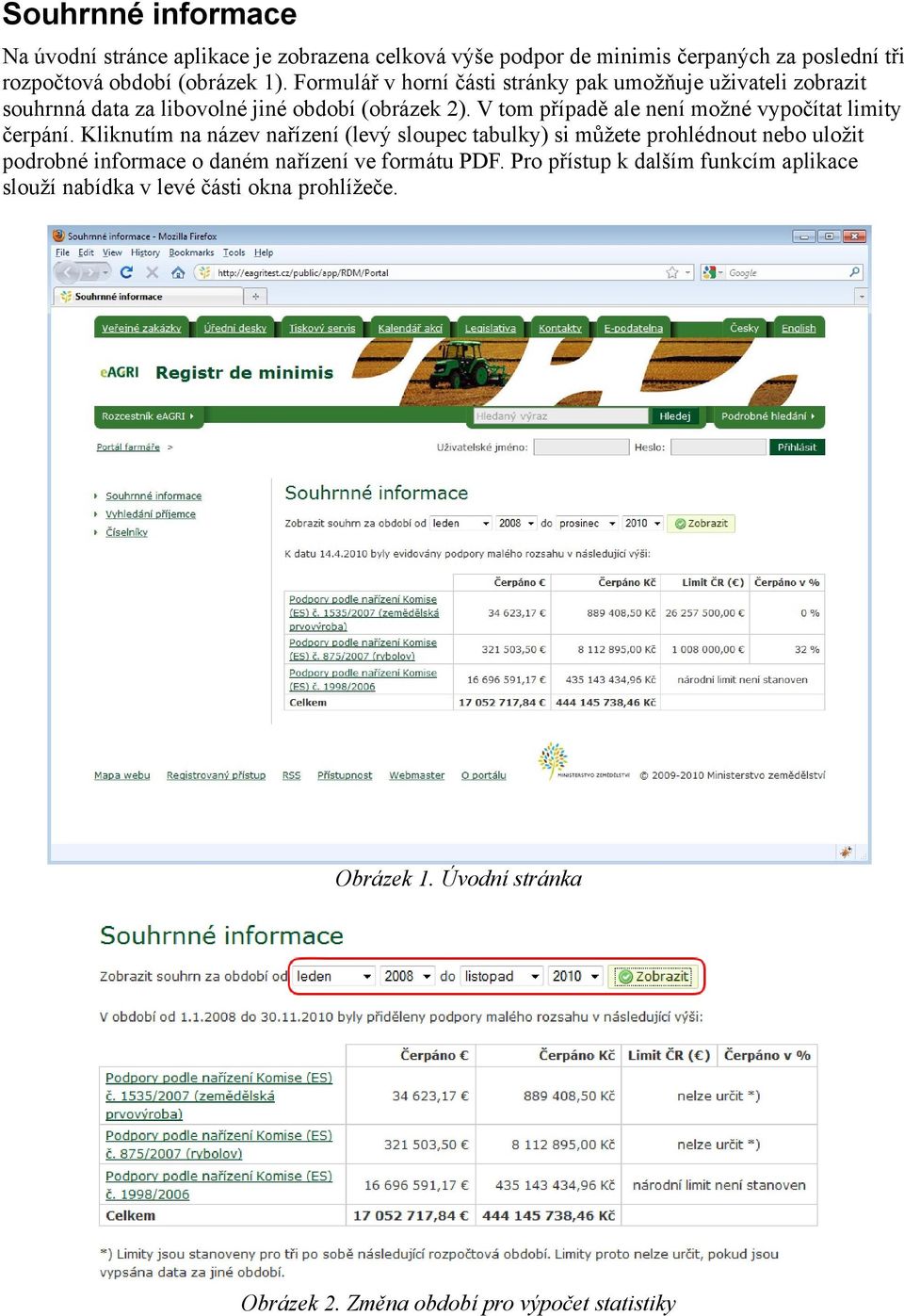This screenshot has width=904, height=1316.
Task: Open the '2008' year dropdown in Figure 1
Action: coord(516,523)
